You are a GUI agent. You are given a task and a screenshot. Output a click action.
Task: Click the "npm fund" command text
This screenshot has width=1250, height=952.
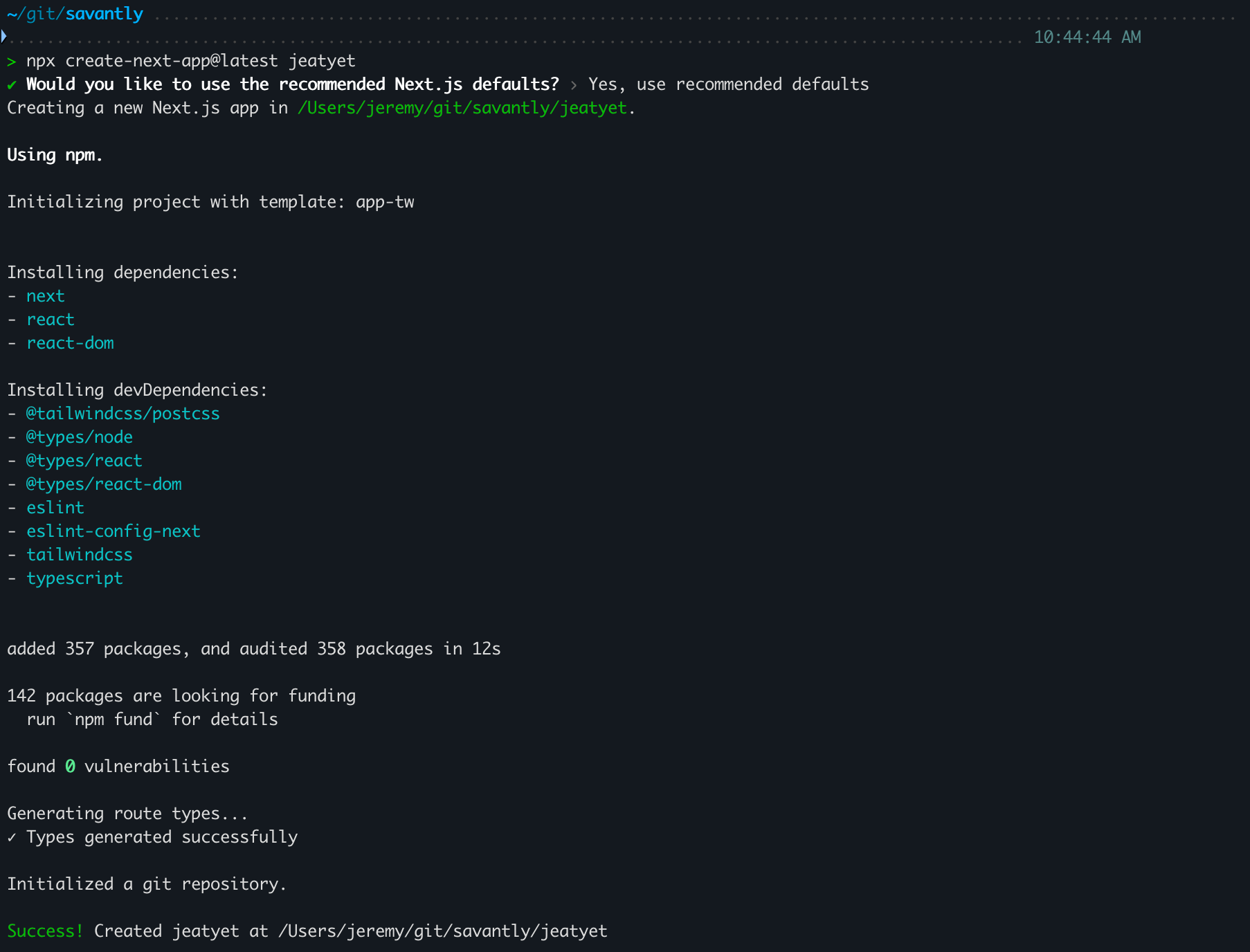pos(114,720)
